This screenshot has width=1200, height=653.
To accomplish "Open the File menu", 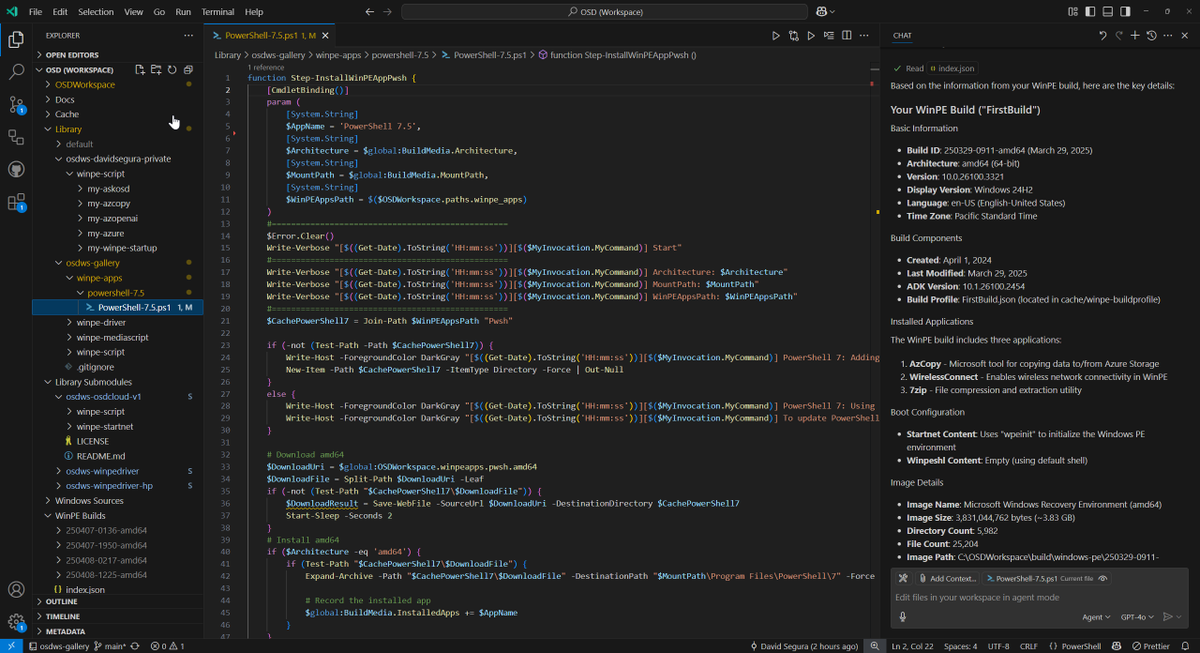I will 35,12.
